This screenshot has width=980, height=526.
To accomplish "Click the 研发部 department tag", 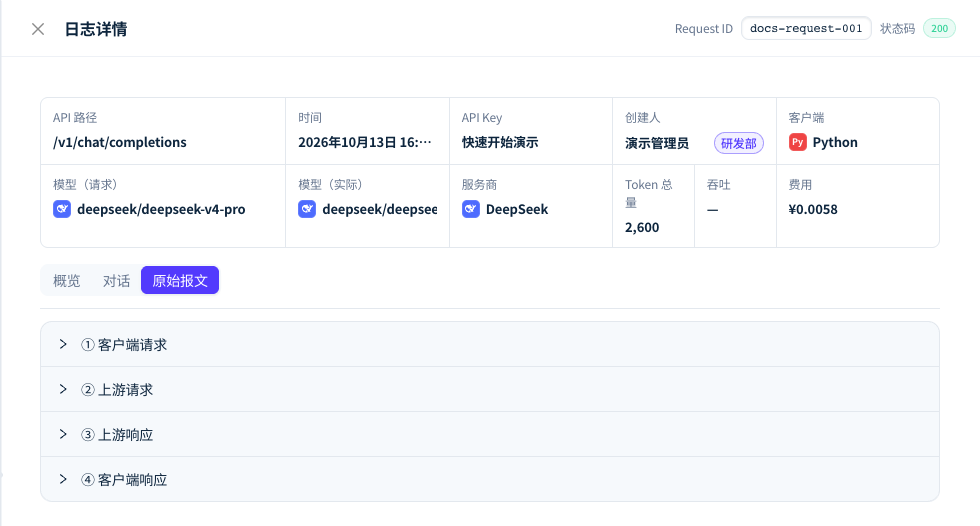I will point(739,144).
